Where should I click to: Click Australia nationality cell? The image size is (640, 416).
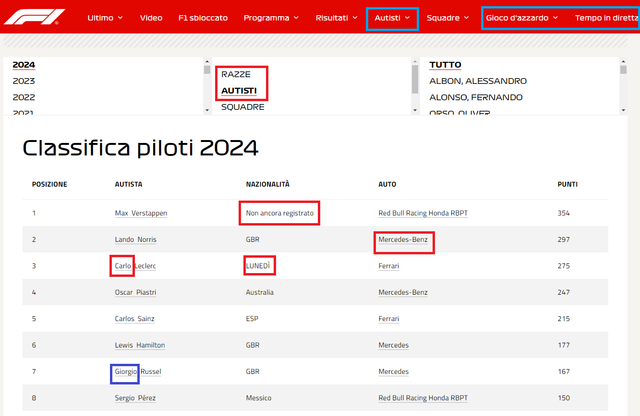pyautogui.click(x=260, y=292)
